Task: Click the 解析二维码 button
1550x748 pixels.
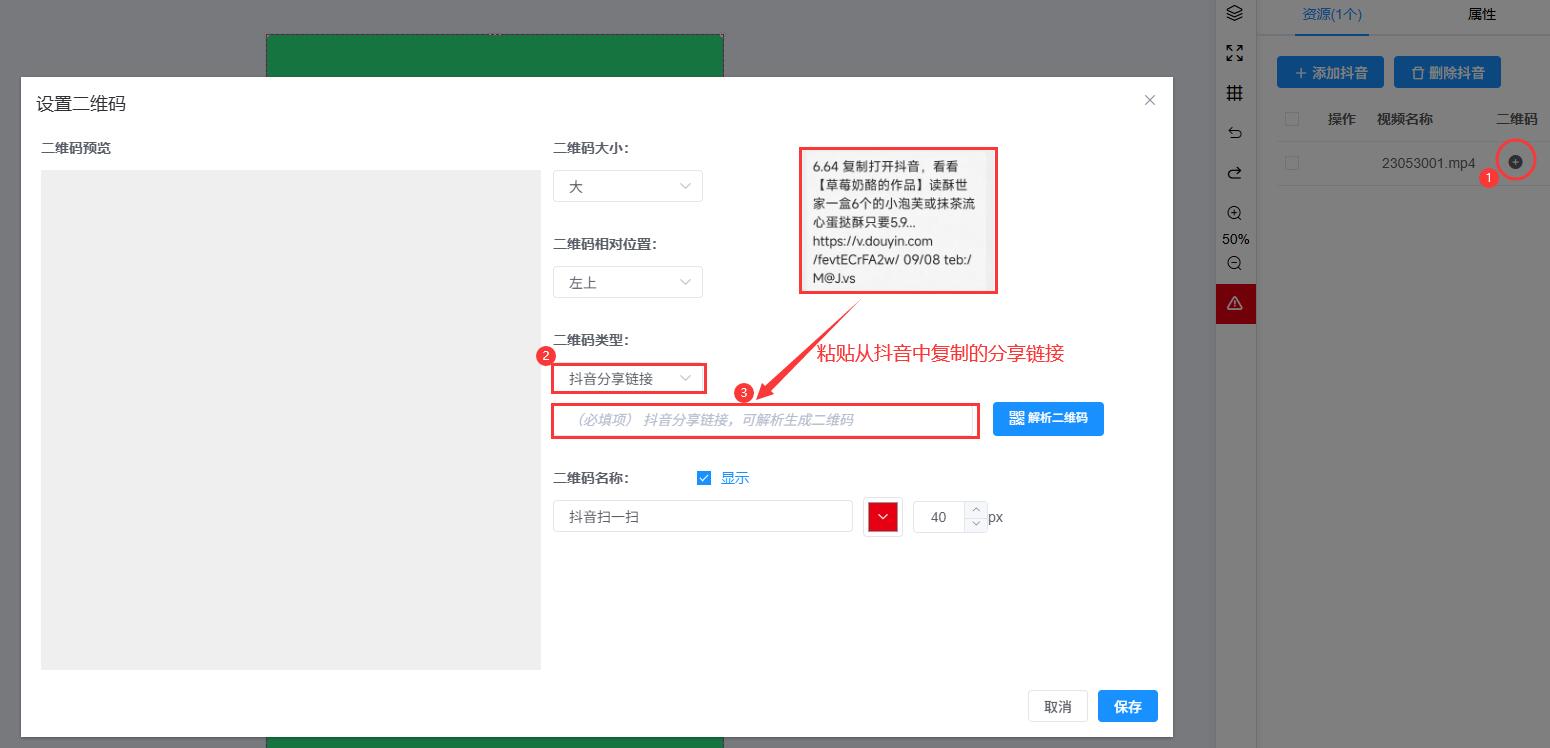Action: click(x=1048, y=418)
